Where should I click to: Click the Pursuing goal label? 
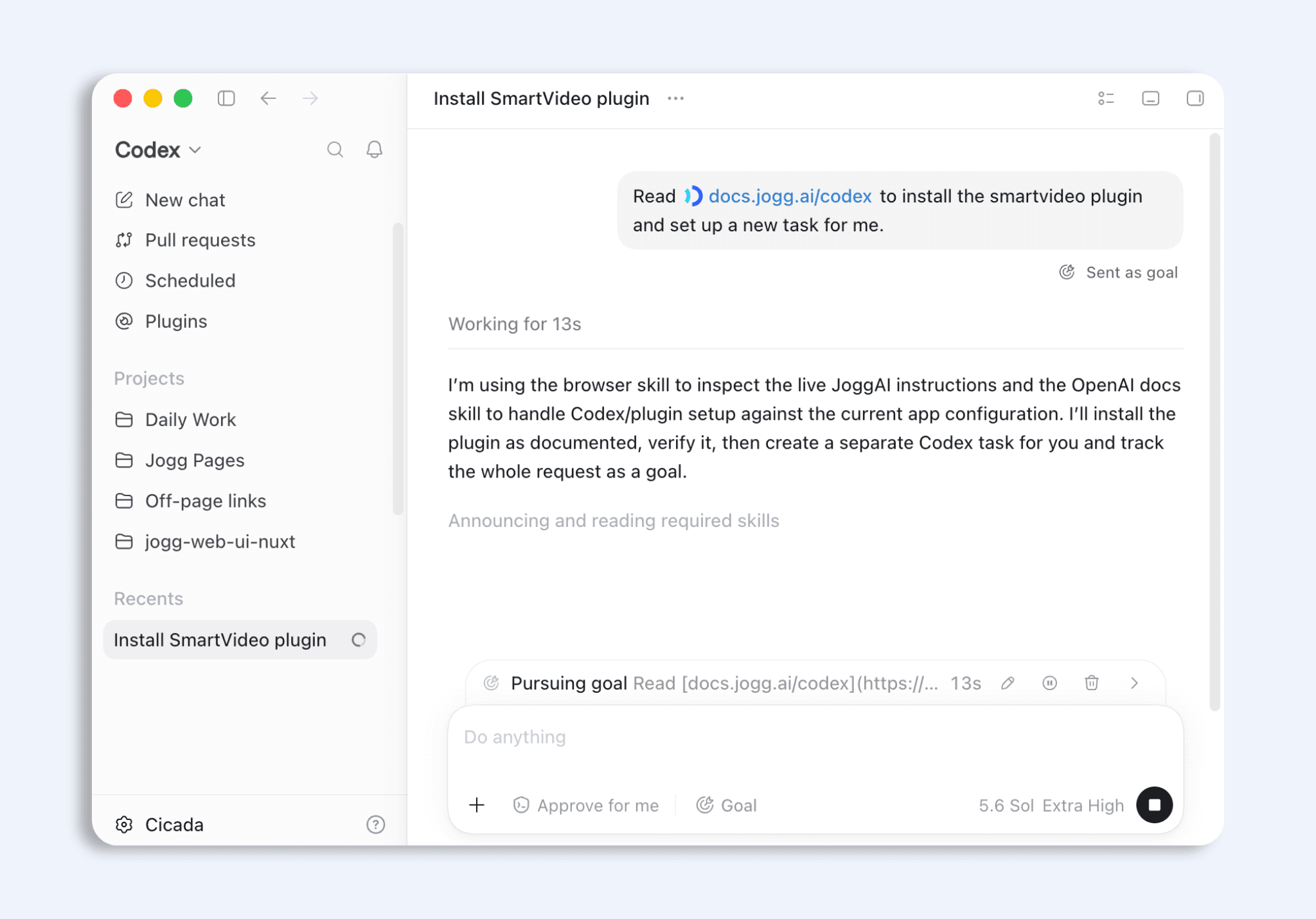click(569, 683)
